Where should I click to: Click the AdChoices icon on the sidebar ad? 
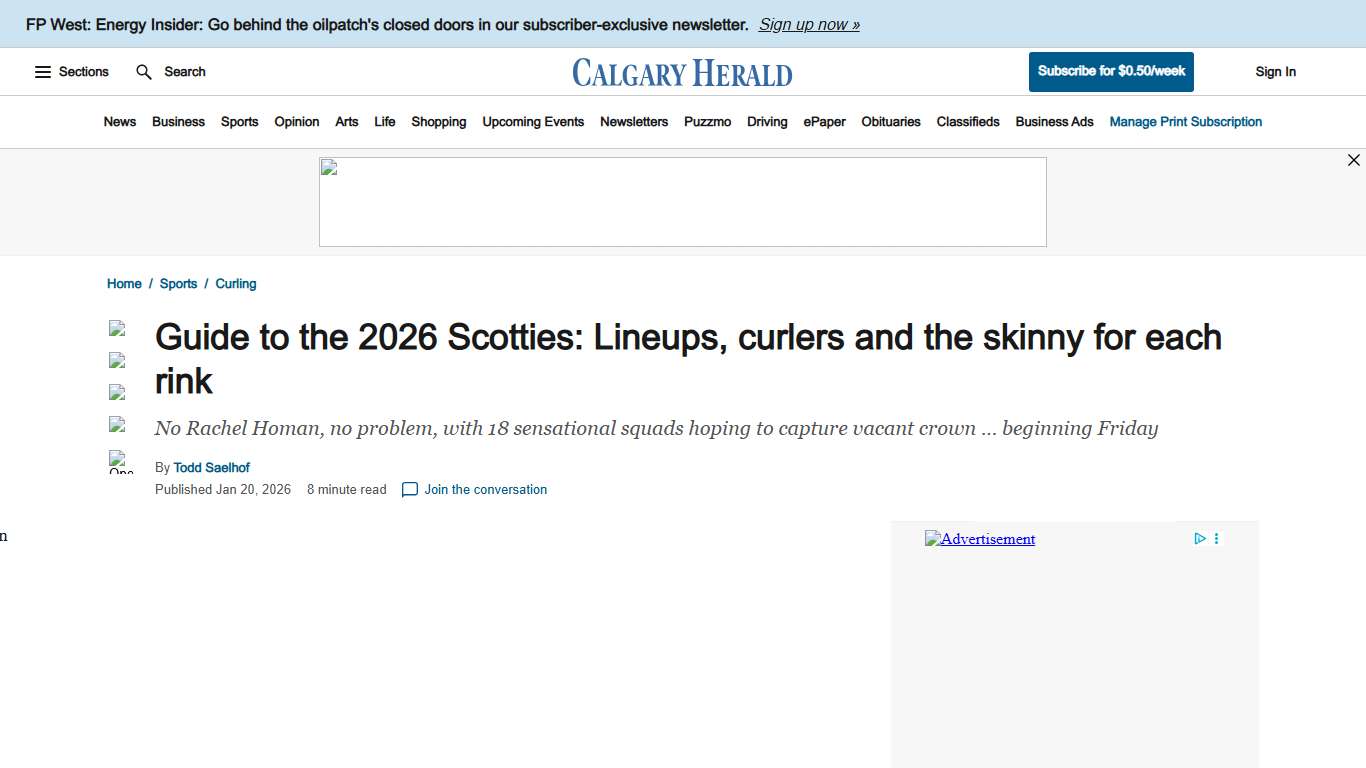[1199, 538]
